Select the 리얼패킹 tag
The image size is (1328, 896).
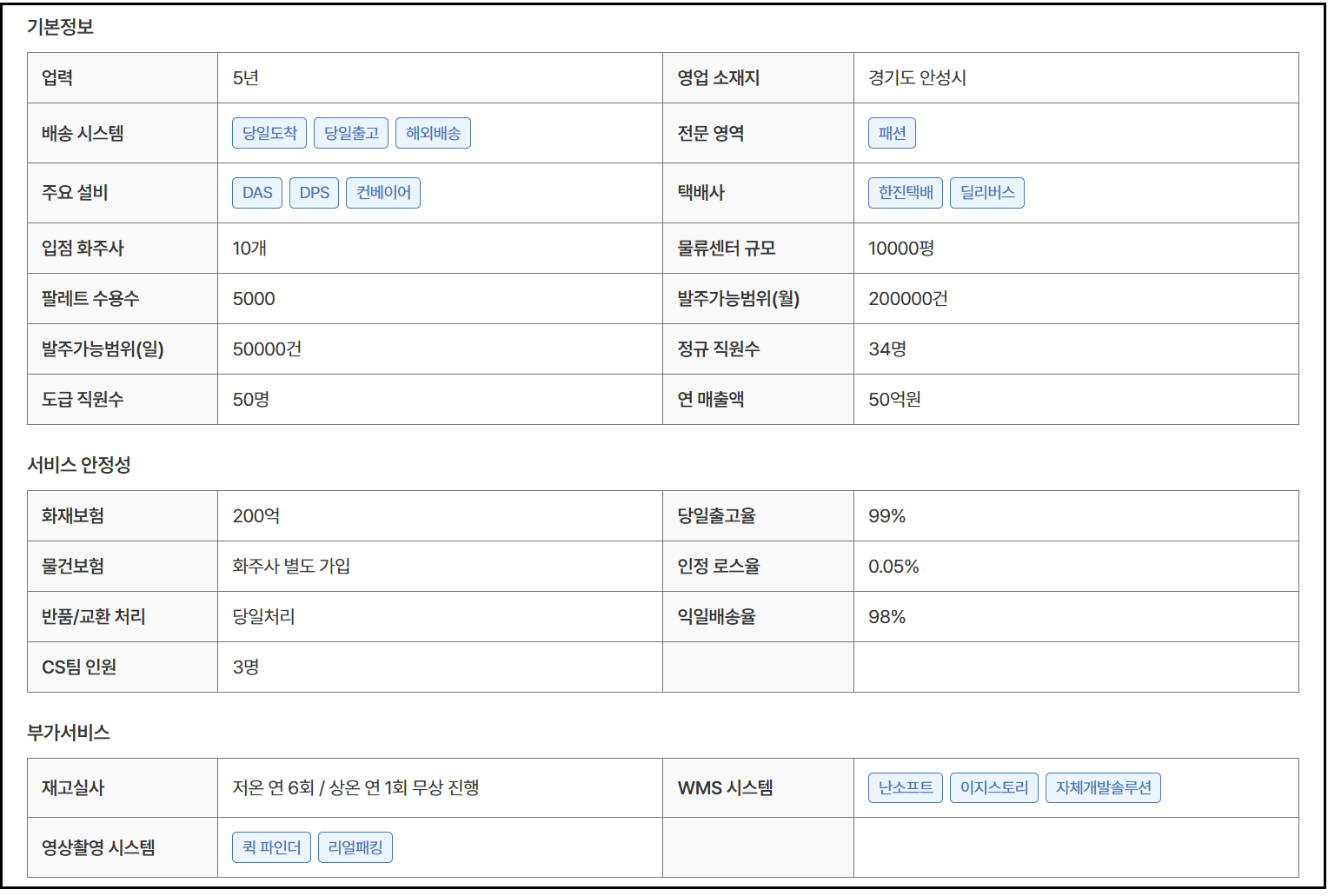355,847
